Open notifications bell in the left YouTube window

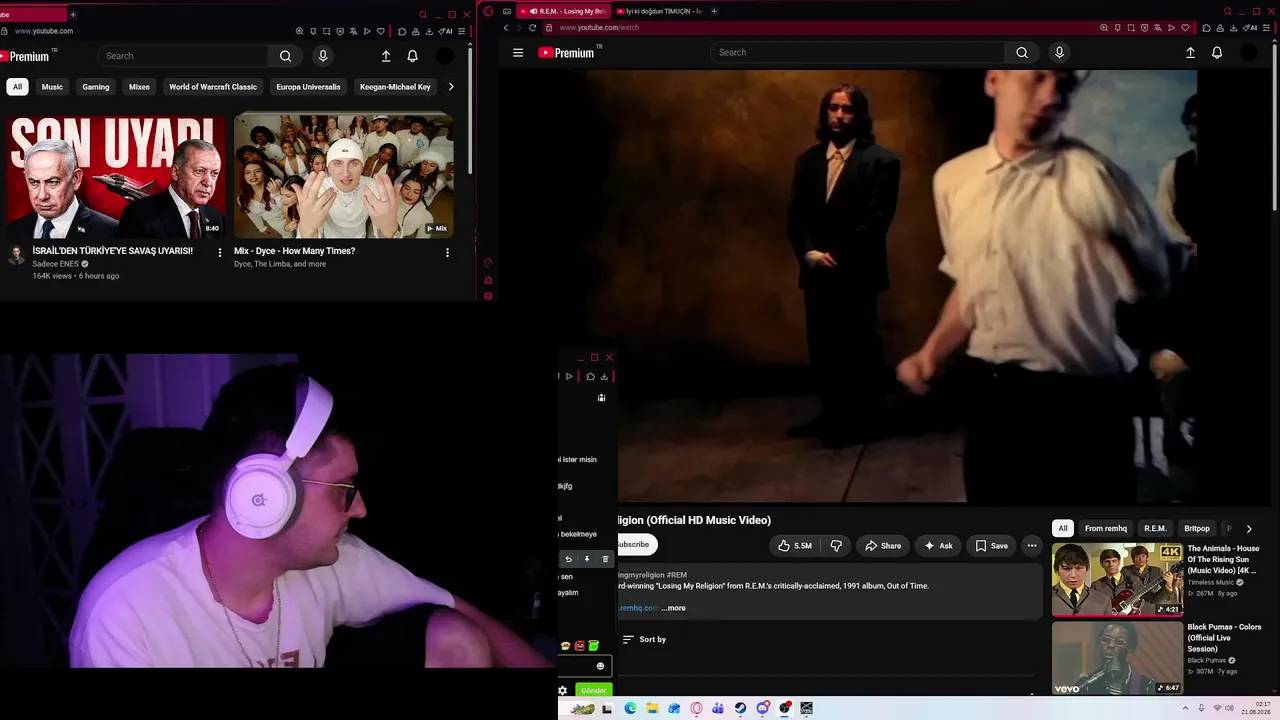click(x=412, y=56)
